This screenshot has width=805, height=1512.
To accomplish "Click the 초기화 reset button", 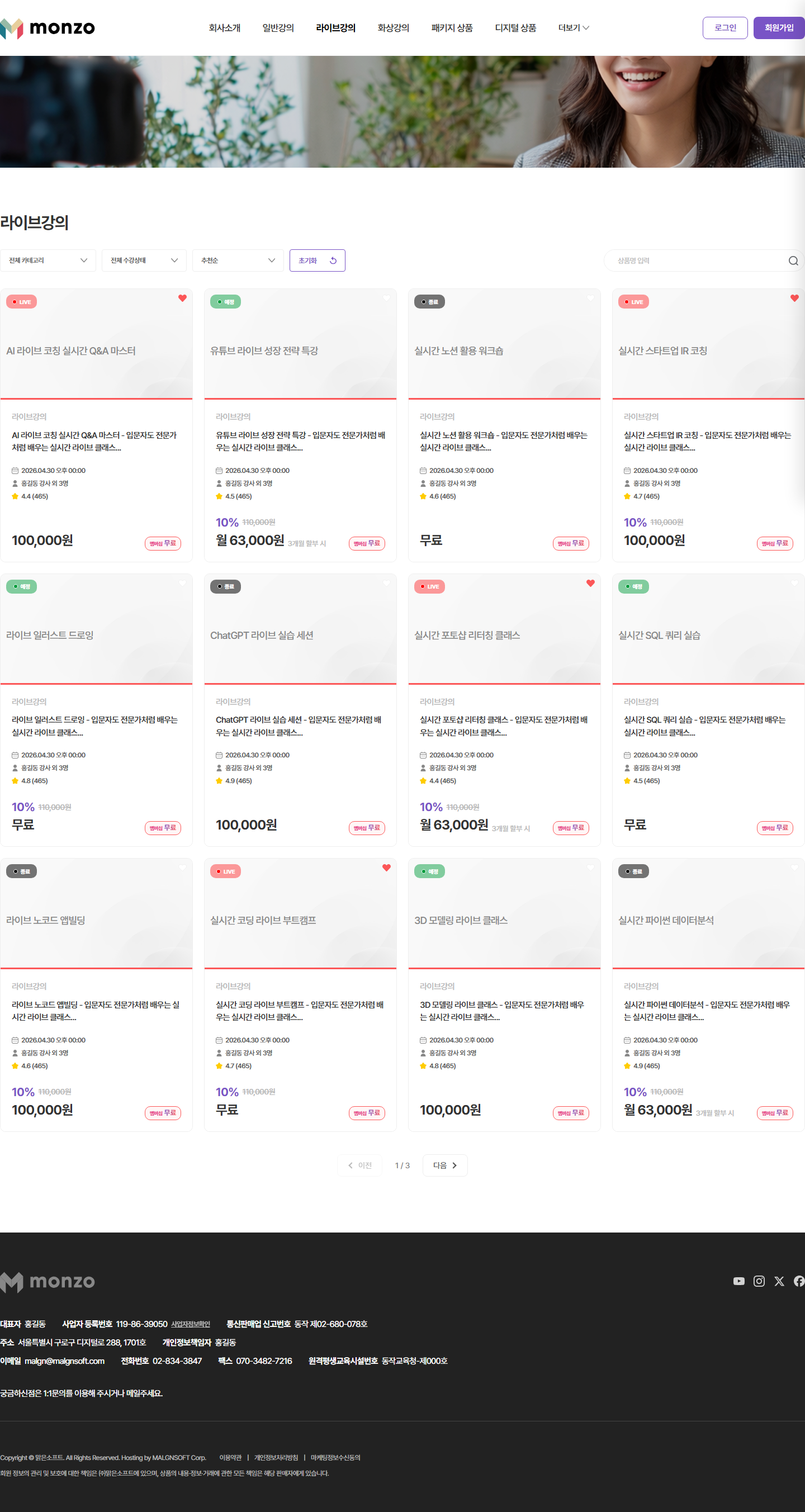I will click(x=317, y=260).
